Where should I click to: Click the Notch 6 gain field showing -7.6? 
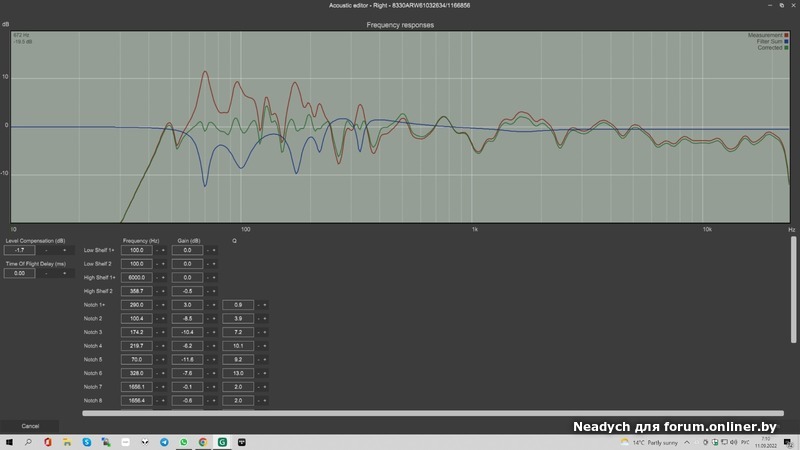tap(187, 373)
